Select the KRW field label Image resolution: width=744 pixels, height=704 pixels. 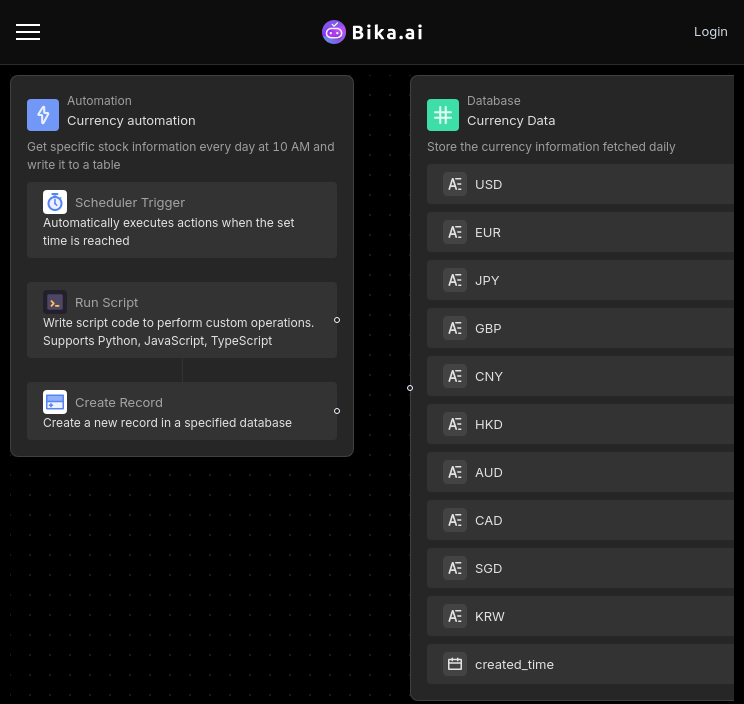pos(490,616)
